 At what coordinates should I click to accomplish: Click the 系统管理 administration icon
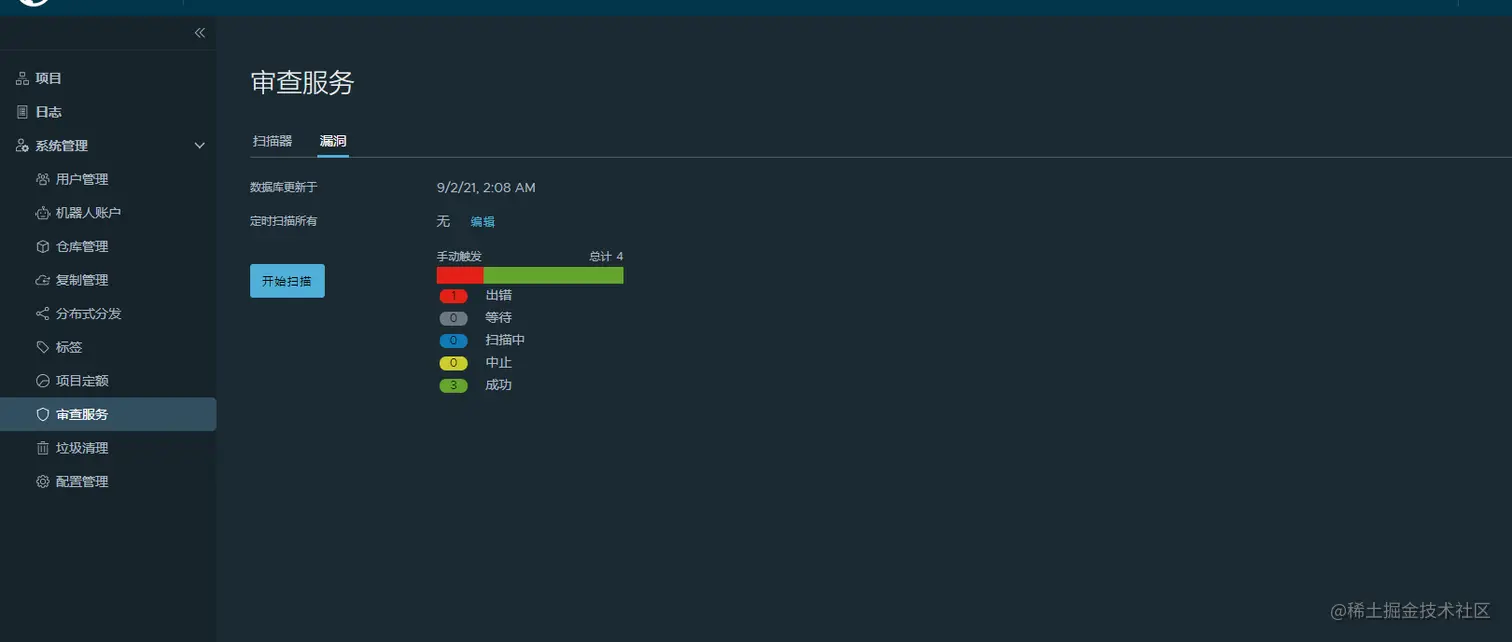pos(22,145)
